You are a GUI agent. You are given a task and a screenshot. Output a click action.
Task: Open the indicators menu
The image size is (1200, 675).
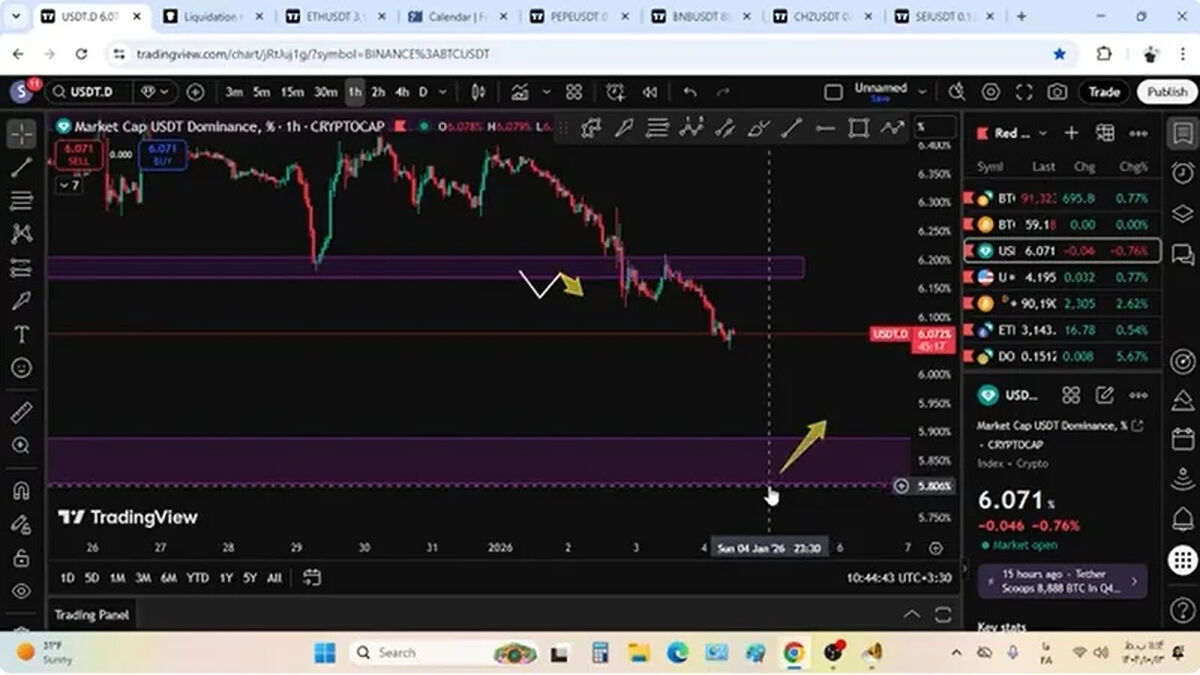(520, 92)
